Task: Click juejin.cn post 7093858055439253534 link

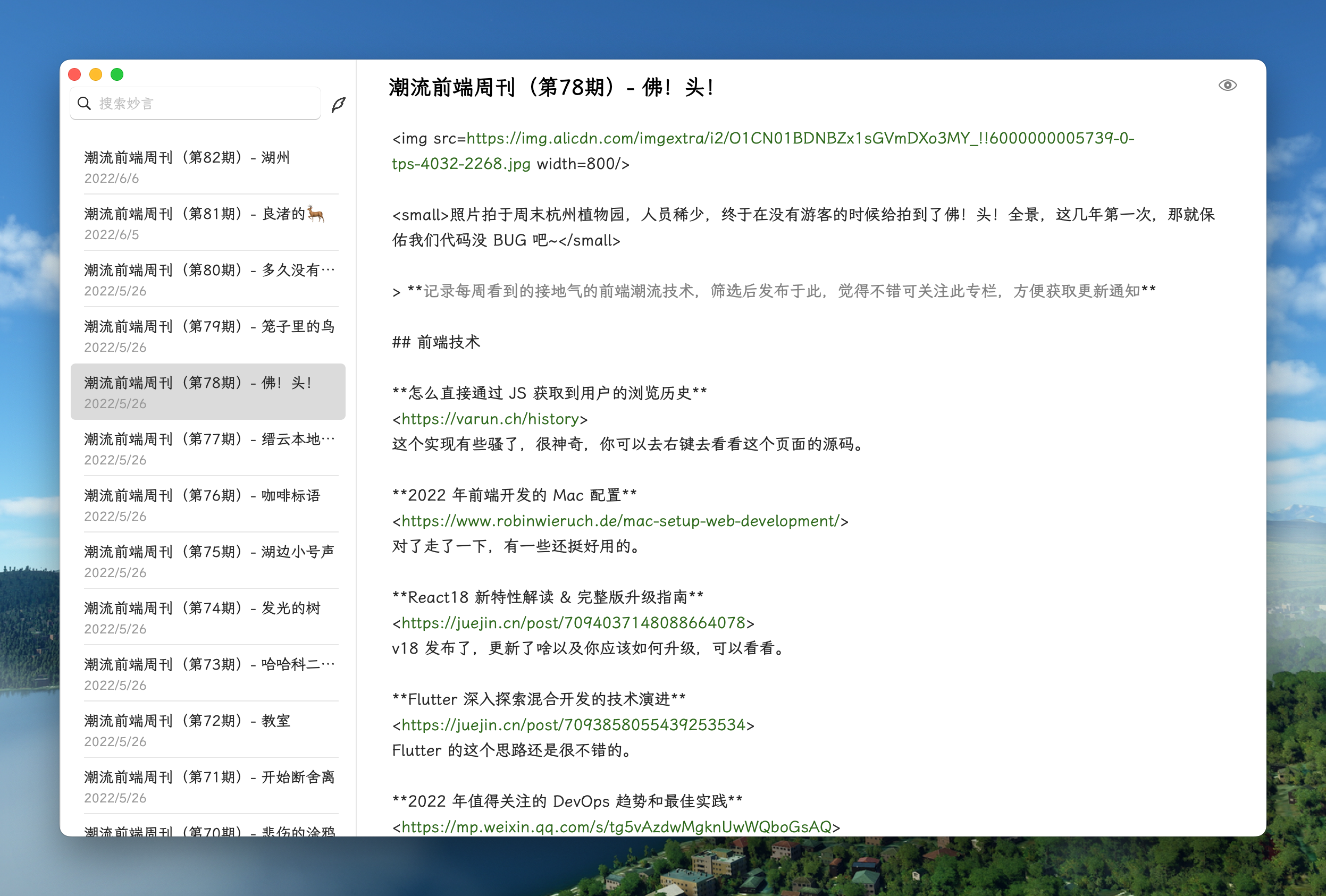Action: coord(574,725)
